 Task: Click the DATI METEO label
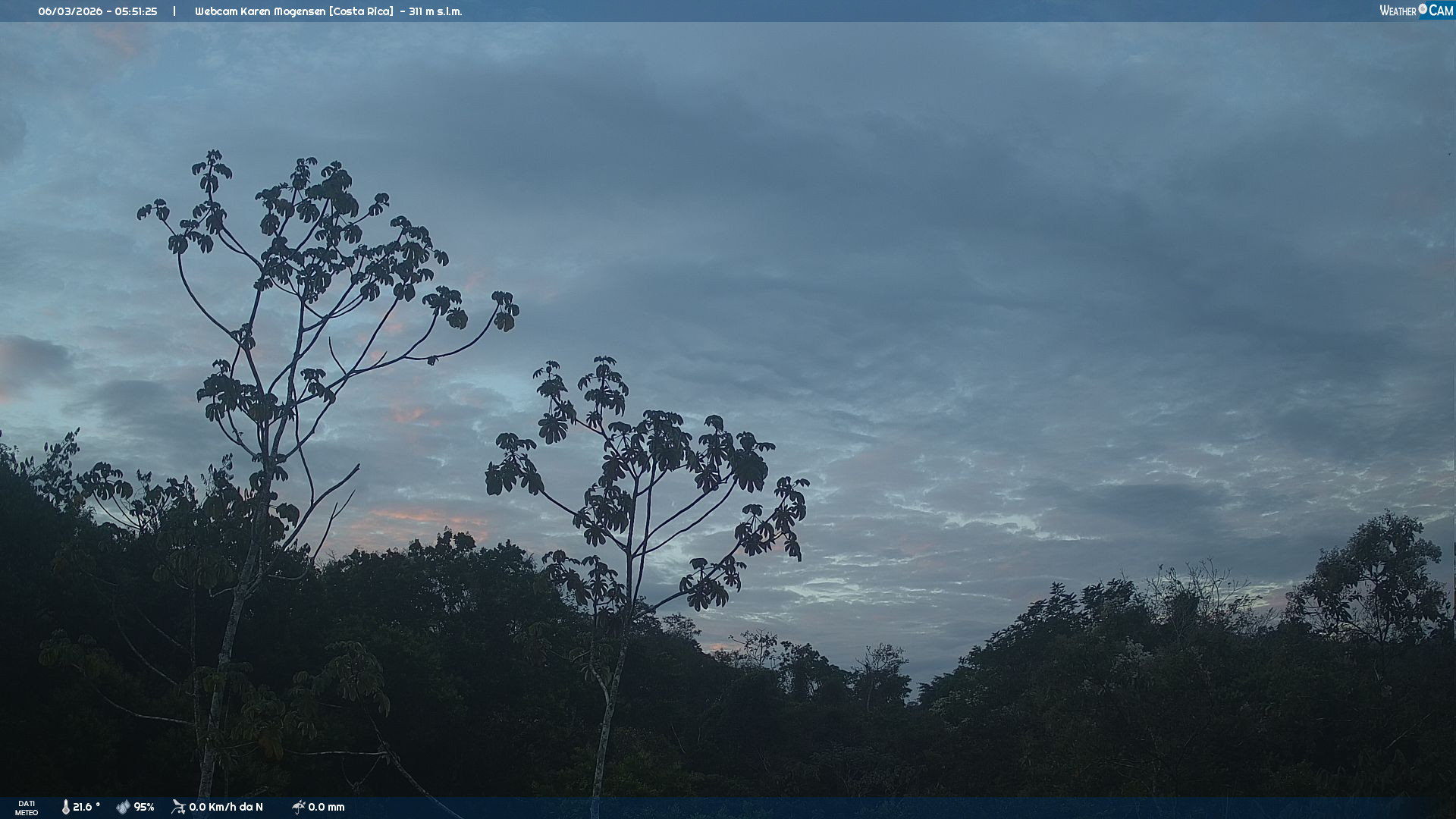point(27,808)
